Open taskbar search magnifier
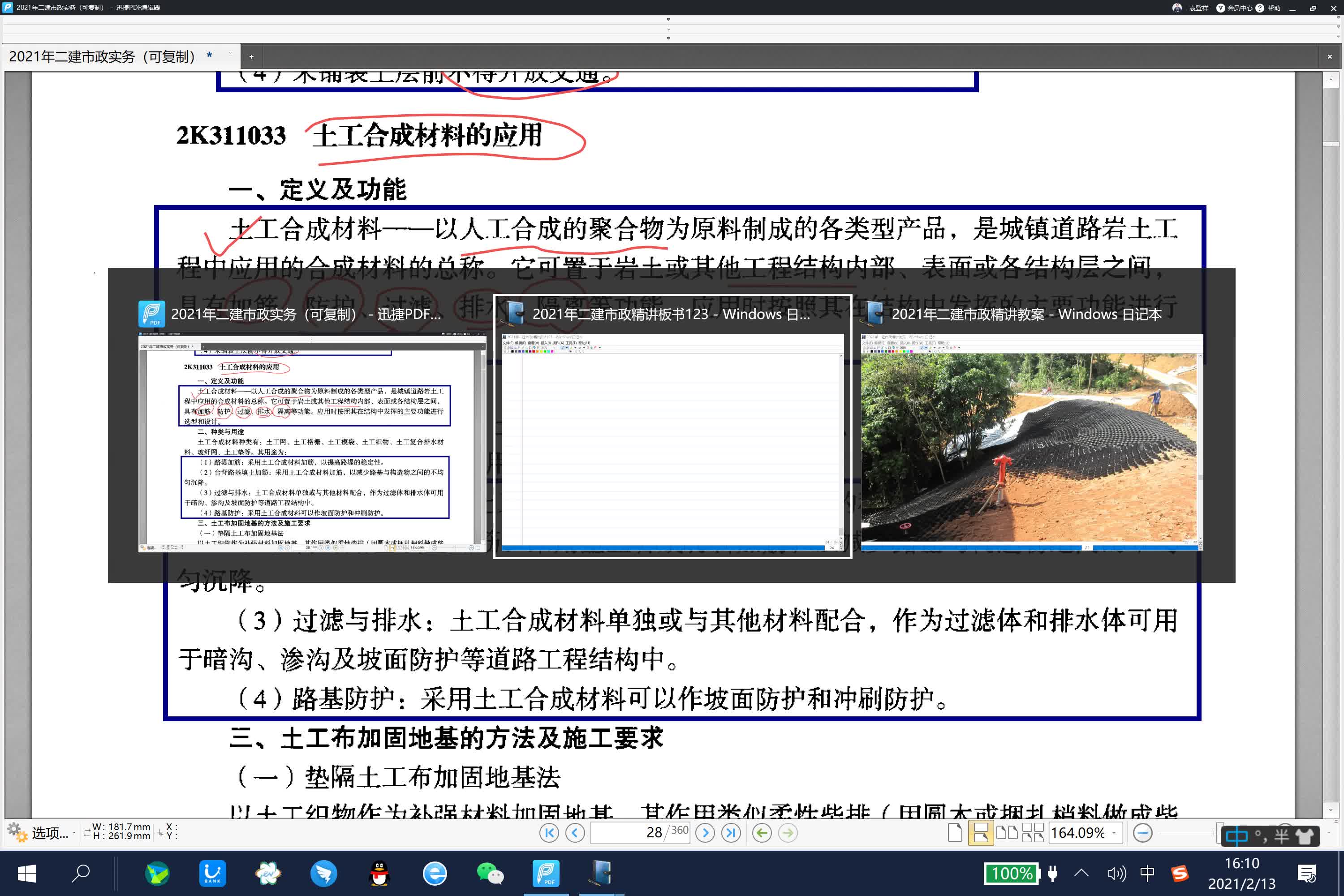Viewport: 1344px width, 896px height. point(81,873)
